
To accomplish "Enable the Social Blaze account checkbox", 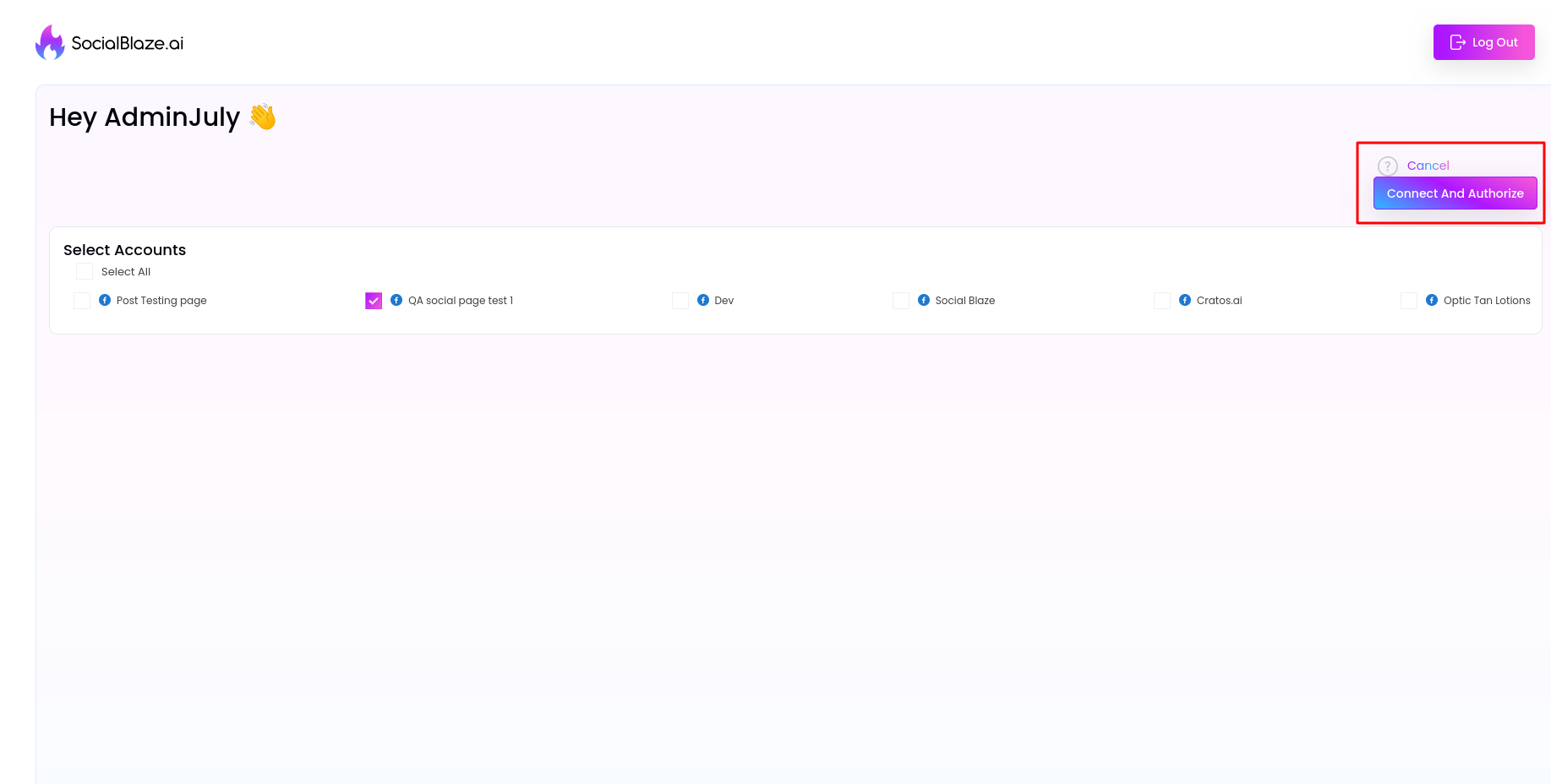I will [x=901, y=301].
